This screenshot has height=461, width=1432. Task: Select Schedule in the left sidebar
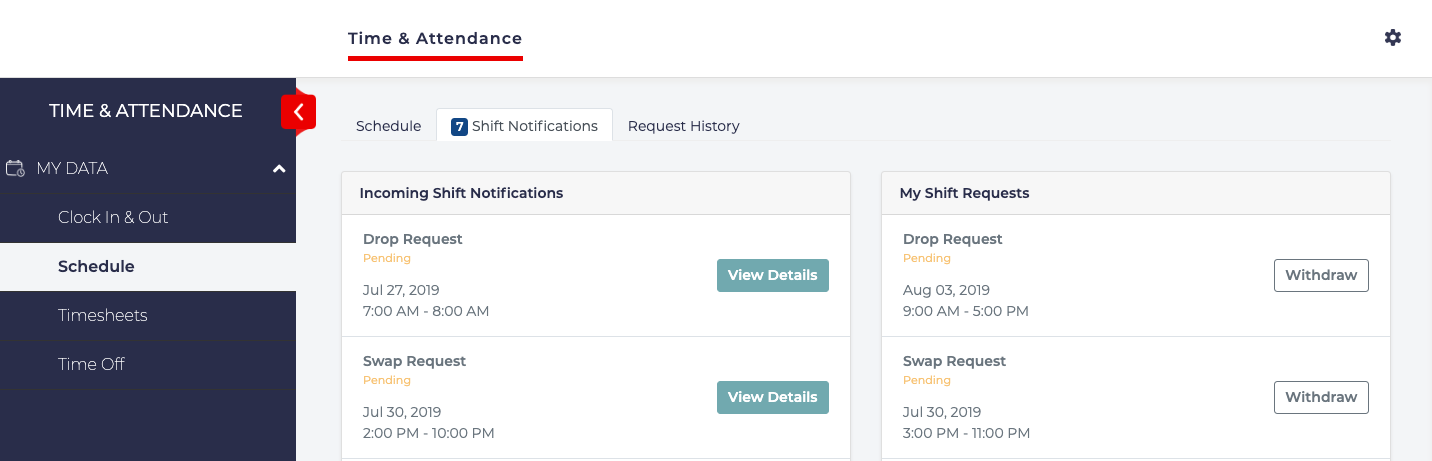pyautogui.click(x=96, y=267)
